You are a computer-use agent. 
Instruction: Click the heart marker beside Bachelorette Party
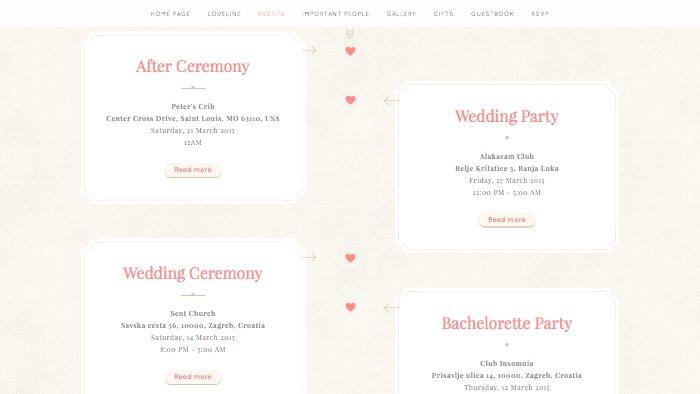350,307
